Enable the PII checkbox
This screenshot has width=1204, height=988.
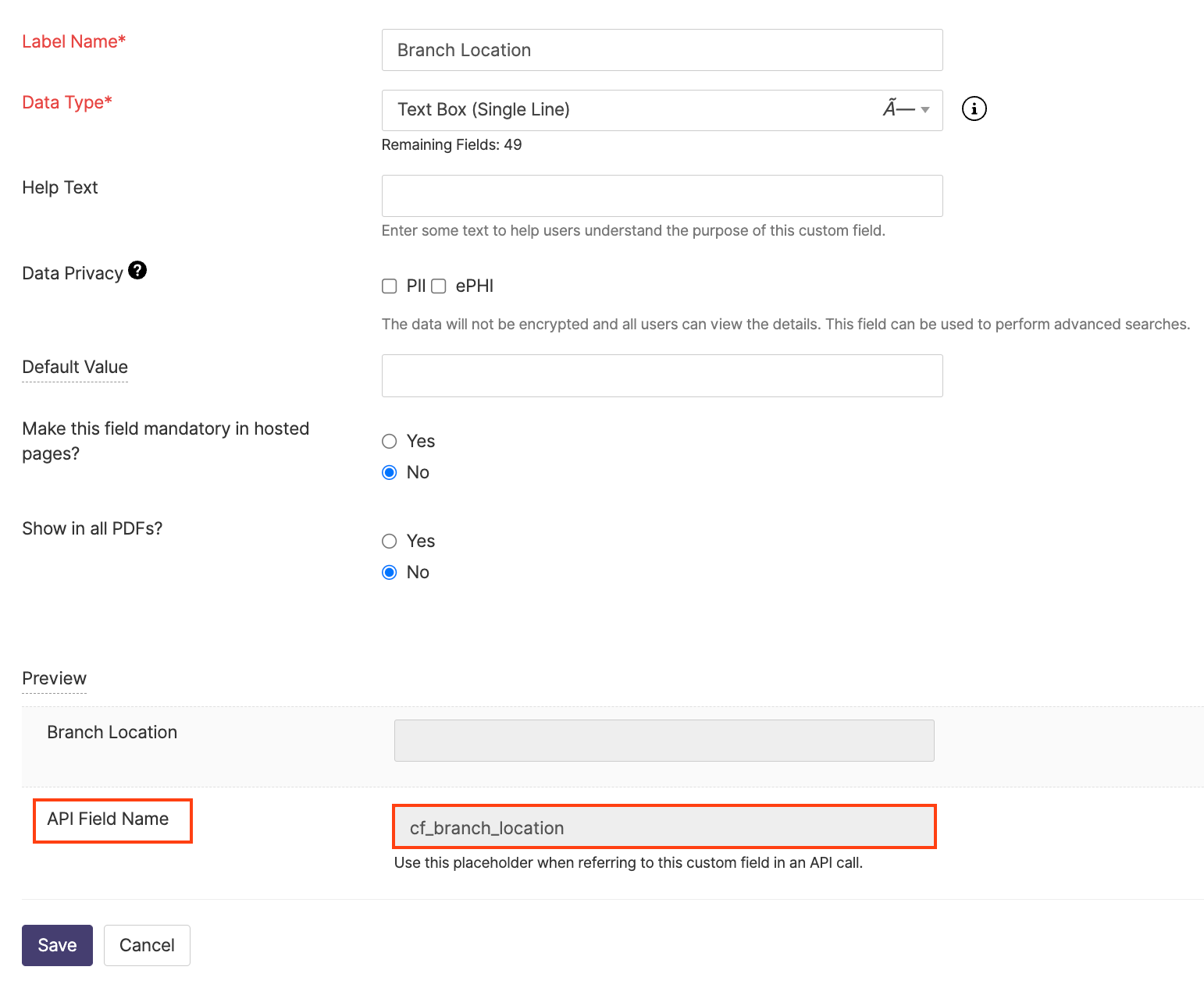click(390, 286)
